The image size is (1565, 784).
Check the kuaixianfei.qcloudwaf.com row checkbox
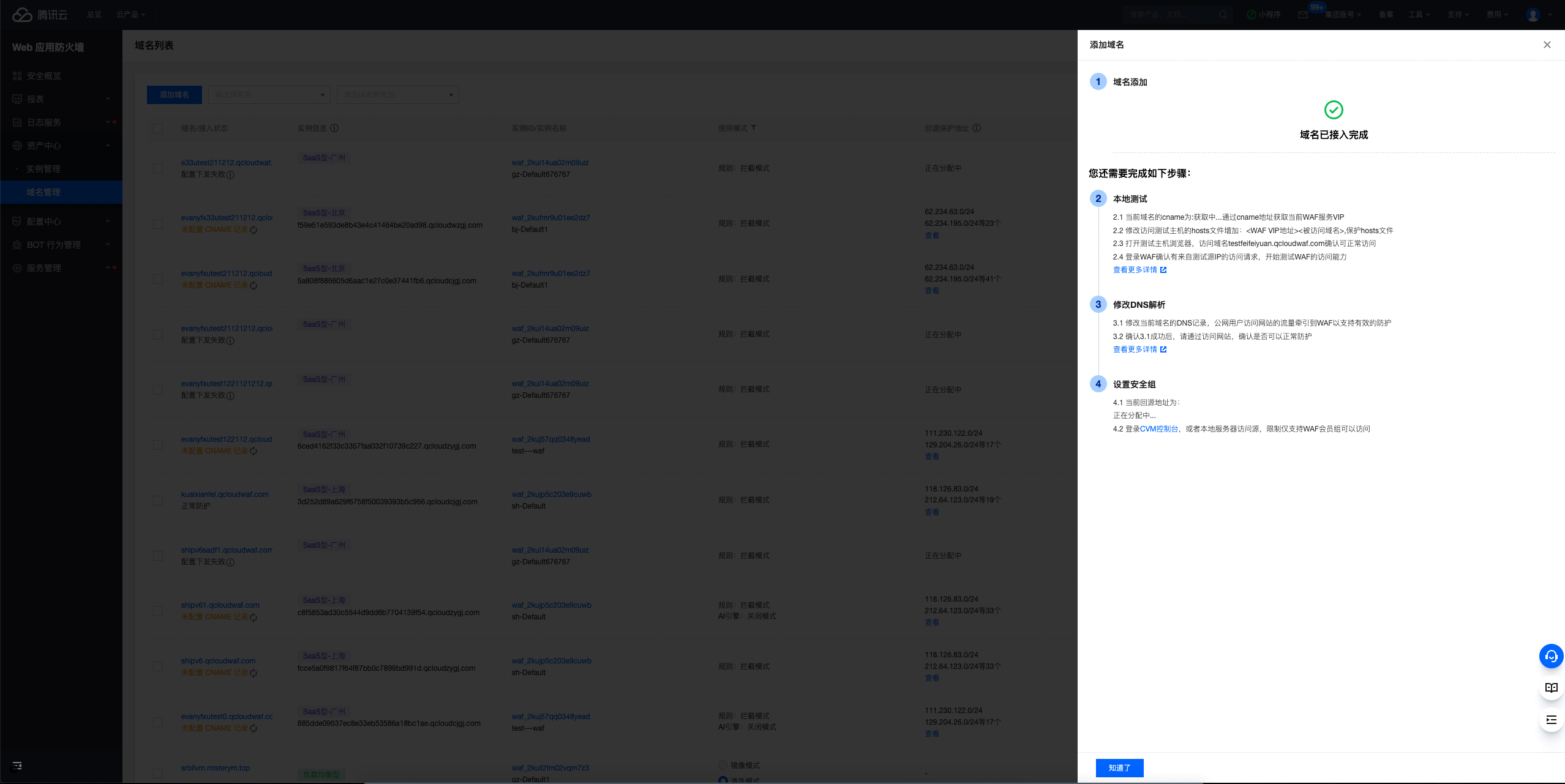[x=158, y=500]
